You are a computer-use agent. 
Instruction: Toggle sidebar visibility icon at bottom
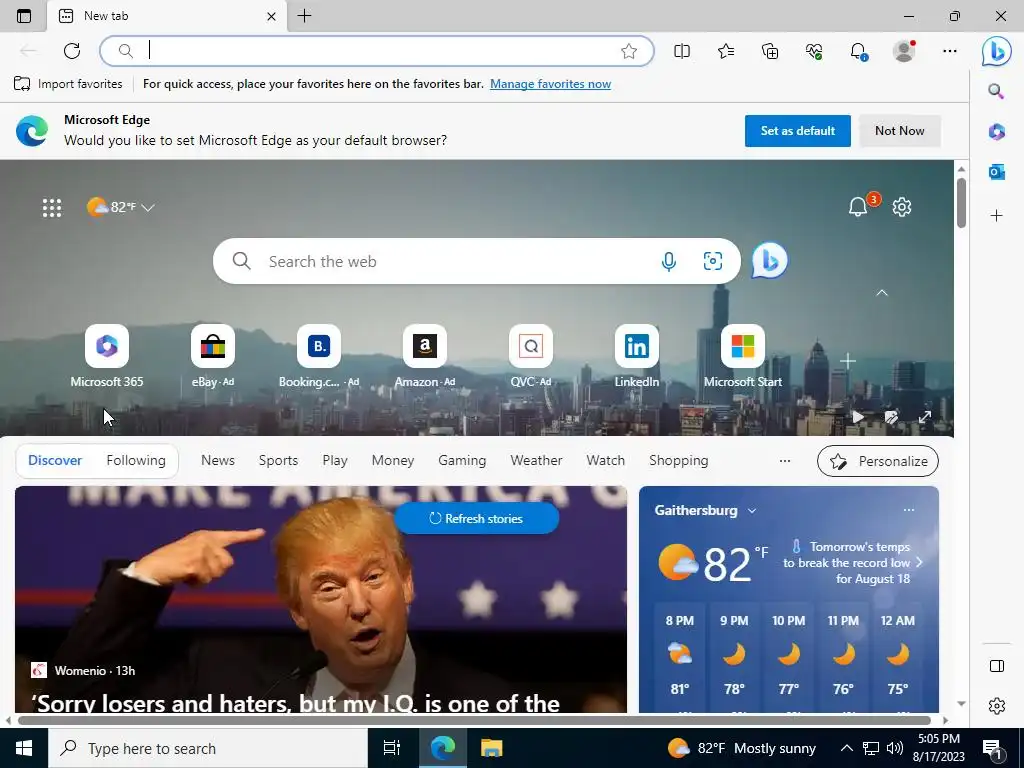(997, 666)
